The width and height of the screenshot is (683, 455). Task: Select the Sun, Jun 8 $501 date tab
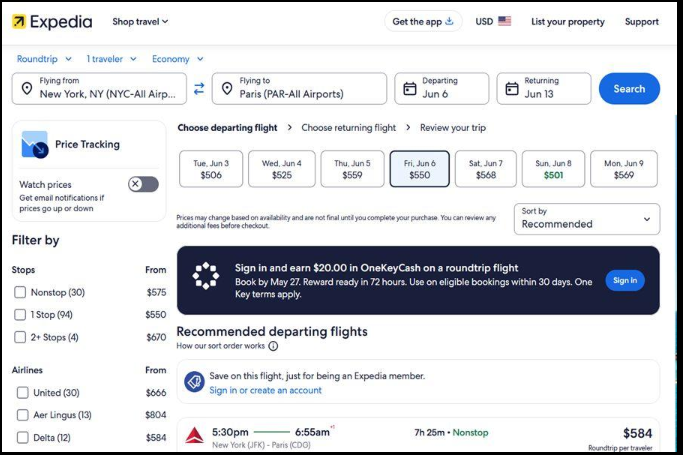click(x=553, y=169)
